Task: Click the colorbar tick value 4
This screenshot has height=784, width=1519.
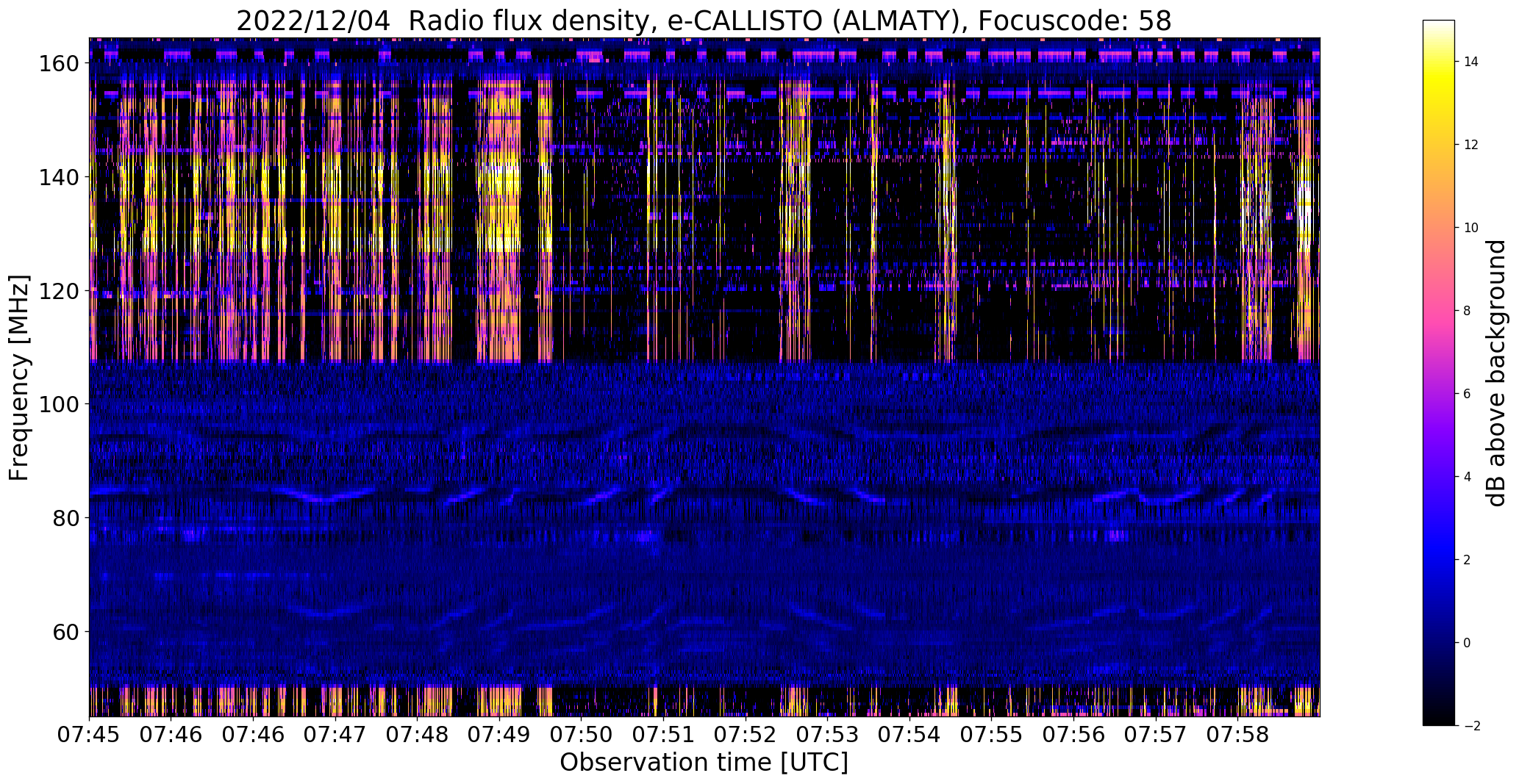Action: 1468,478
